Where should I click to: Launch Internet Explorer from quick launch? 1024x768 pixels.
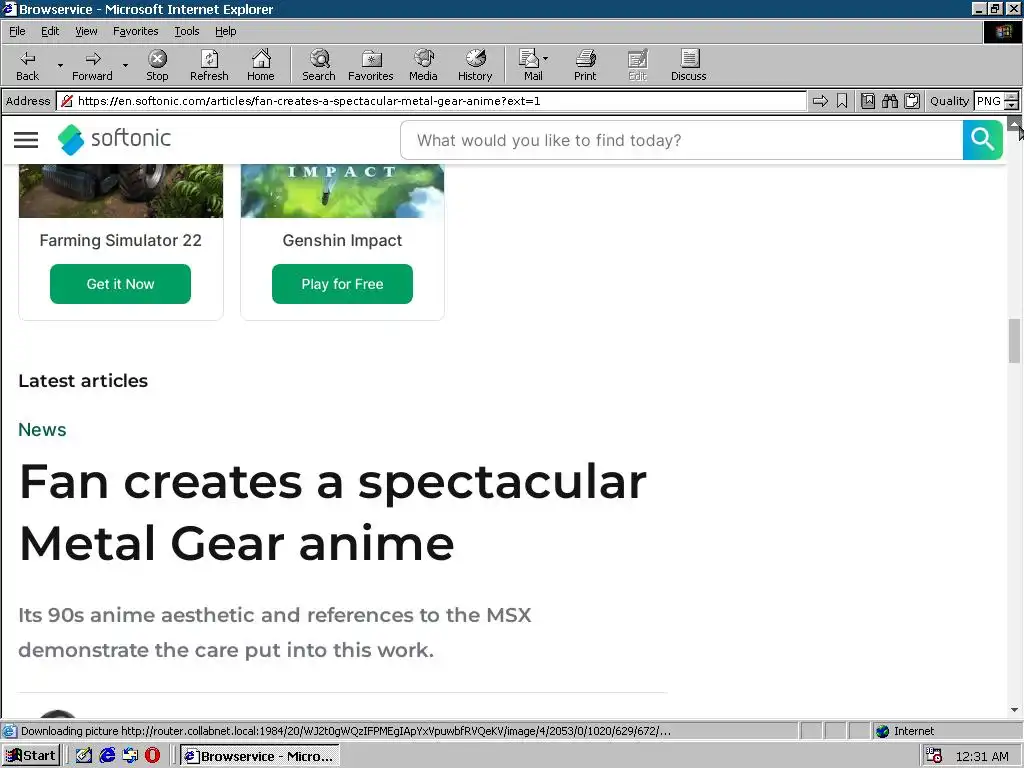(106, 756)
